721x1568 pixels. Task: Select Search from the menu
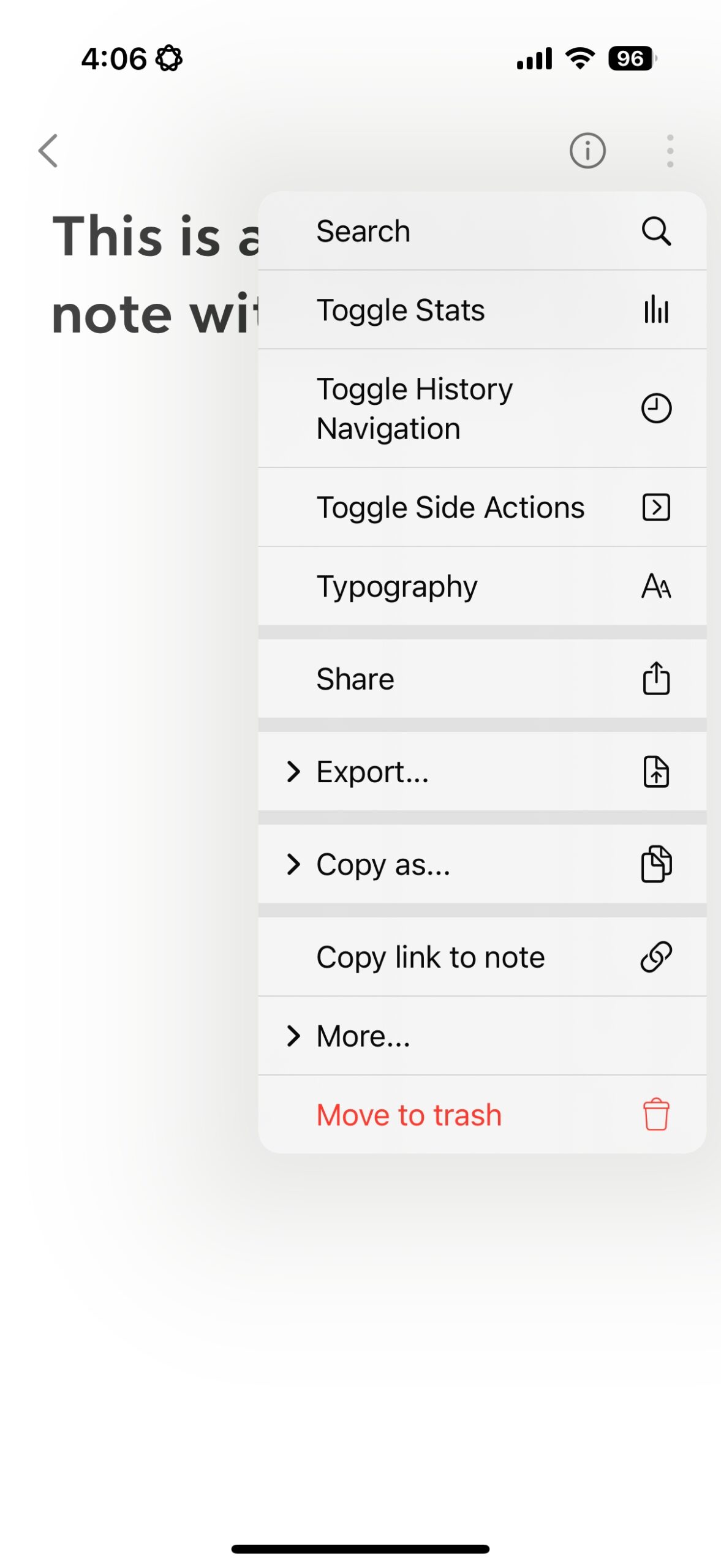(x=363, y=232)
